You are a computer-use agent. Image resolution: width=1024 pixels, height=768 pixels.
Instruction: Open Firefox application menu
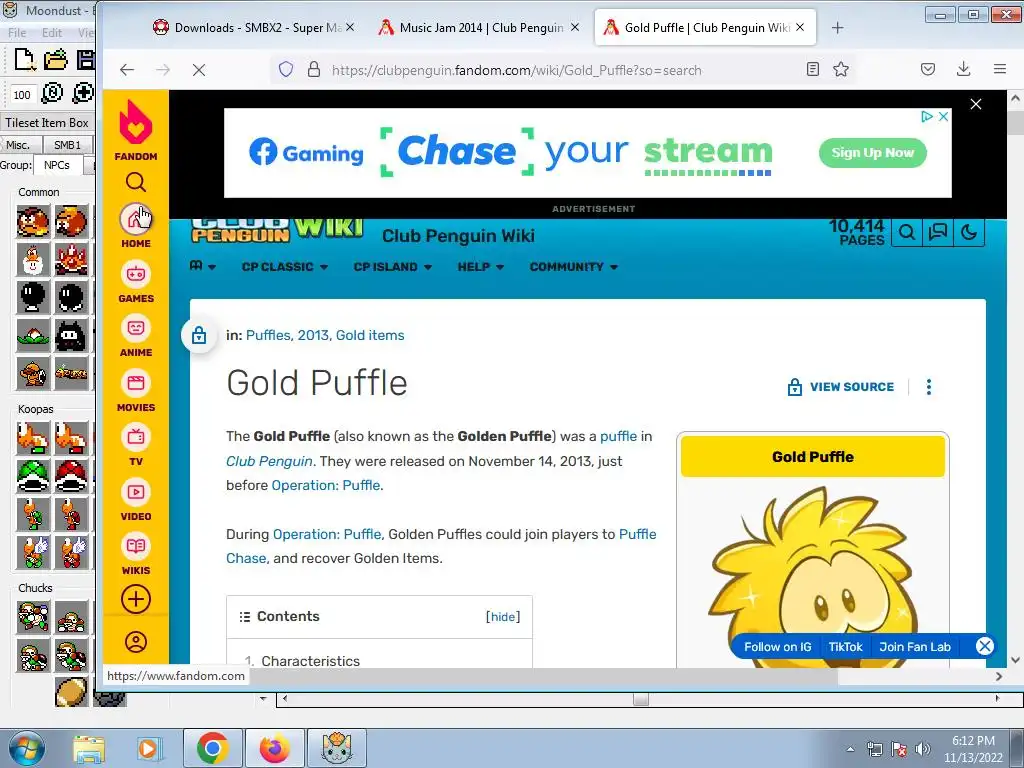(x=999, y=69)
